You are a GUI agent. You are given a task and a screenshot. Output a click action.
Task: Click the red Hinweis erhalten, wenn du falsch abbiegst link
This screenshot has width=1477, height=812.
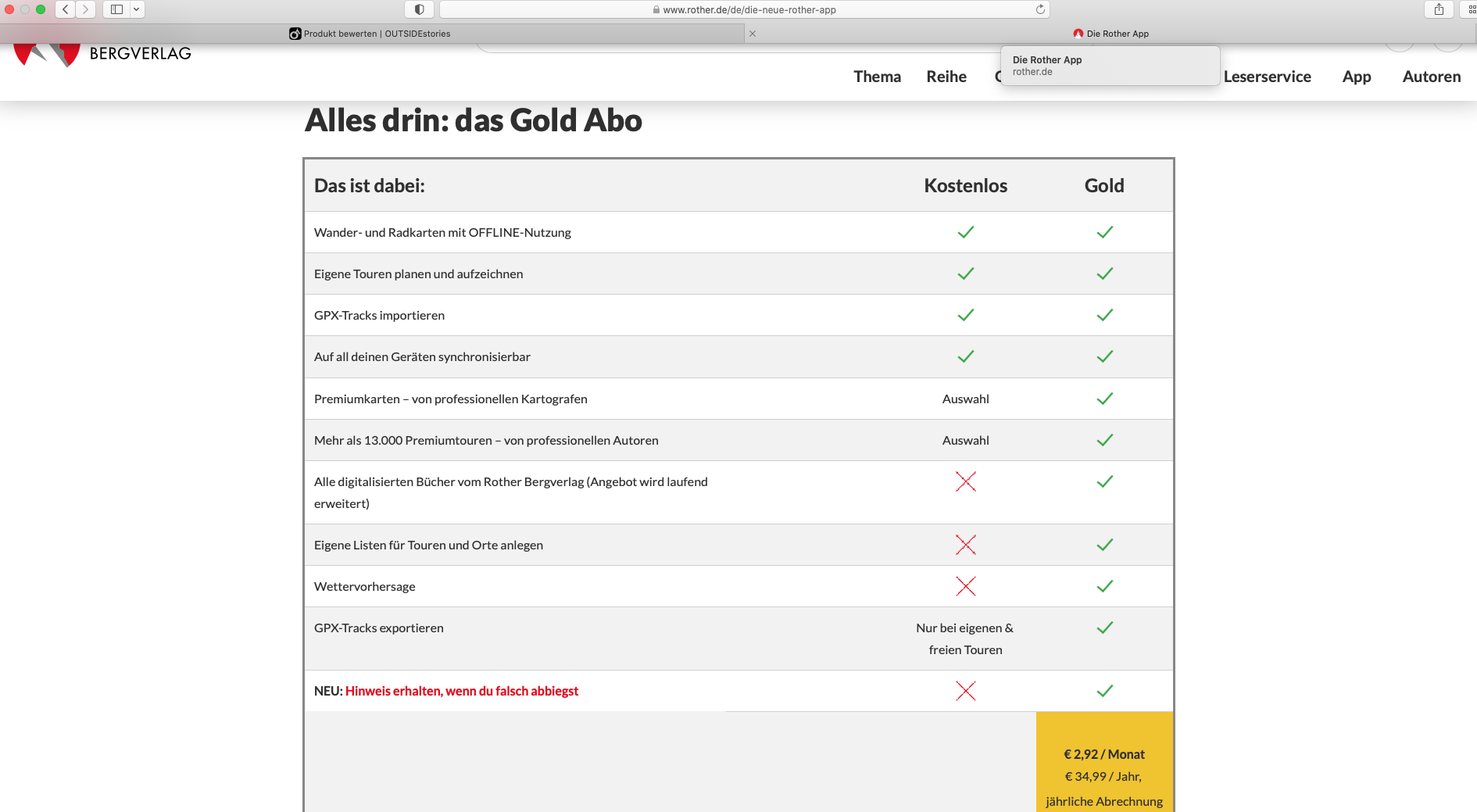pyautogui.click(x=462, y=692)
